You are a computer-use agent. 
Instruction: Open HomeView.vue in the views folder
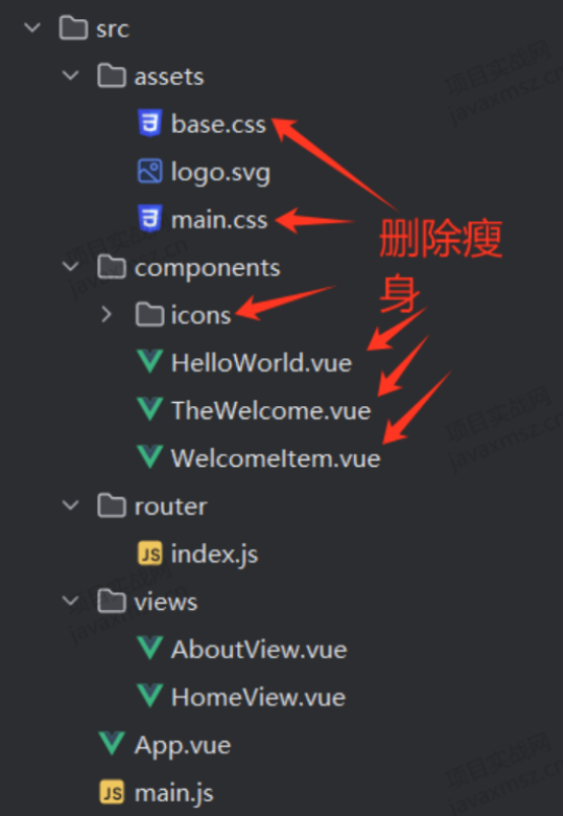coord(258,697)
